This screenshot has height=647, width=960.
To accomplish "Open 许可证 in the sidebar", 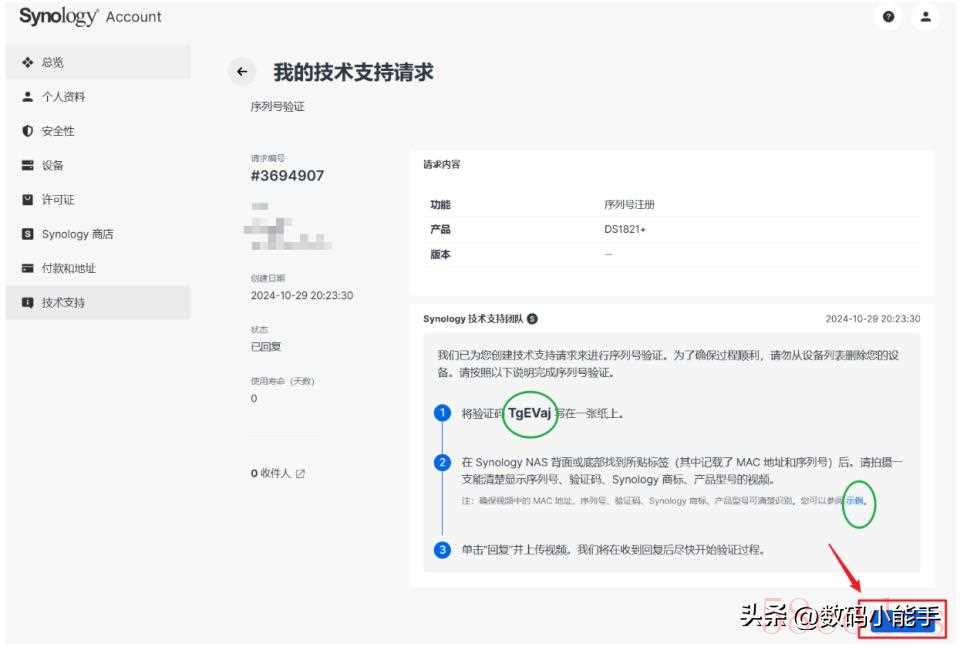I will coord(98,200).
